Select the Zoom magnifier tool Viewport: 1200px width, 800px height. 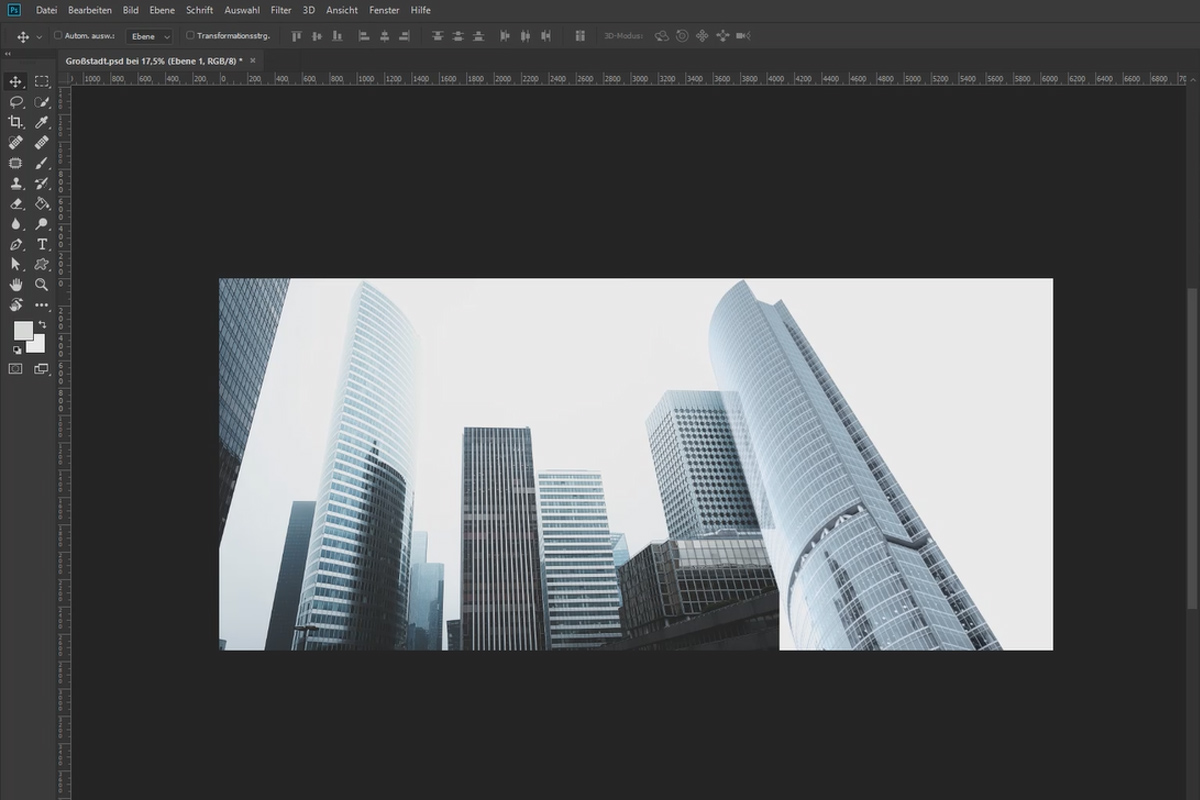point(42,285)
